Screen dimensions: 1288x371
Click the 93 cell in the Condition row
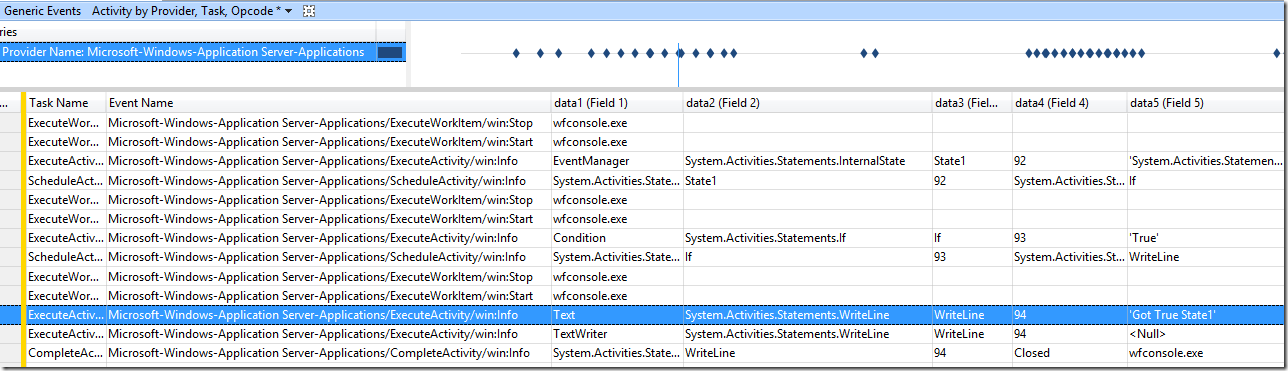coord(1069,238)
